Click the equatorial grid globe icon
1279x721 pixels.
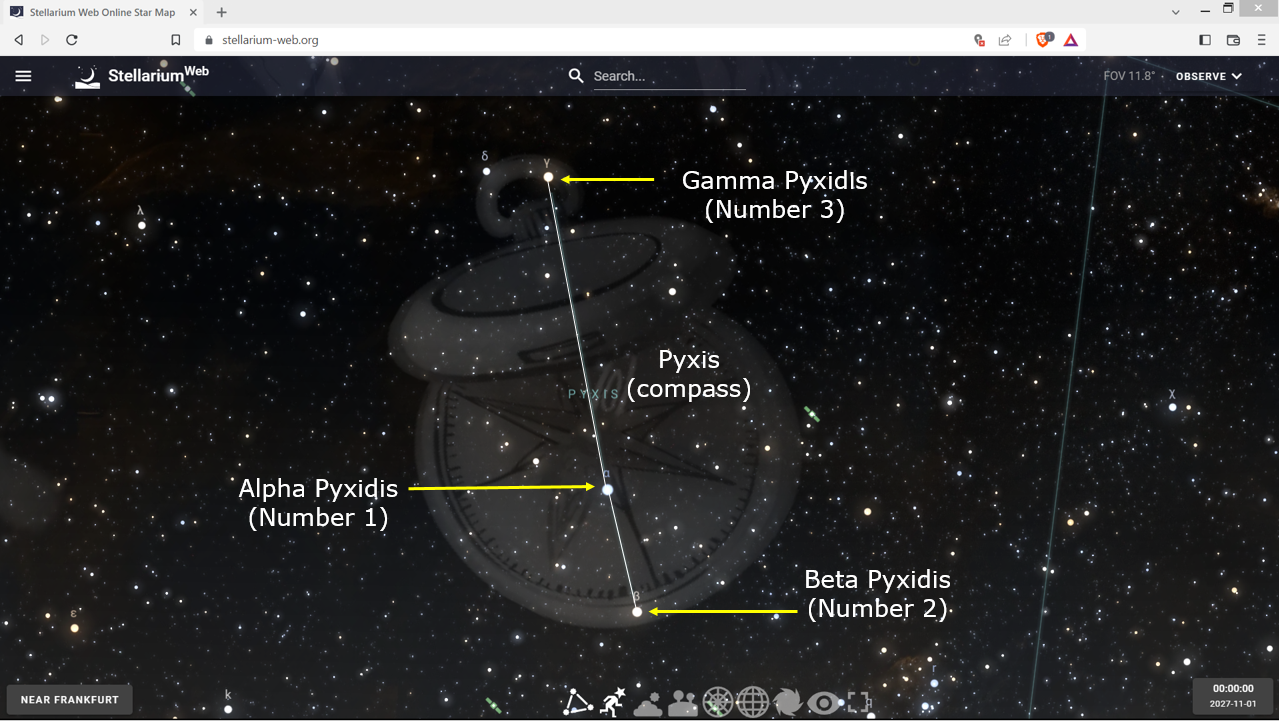point(752,703)
